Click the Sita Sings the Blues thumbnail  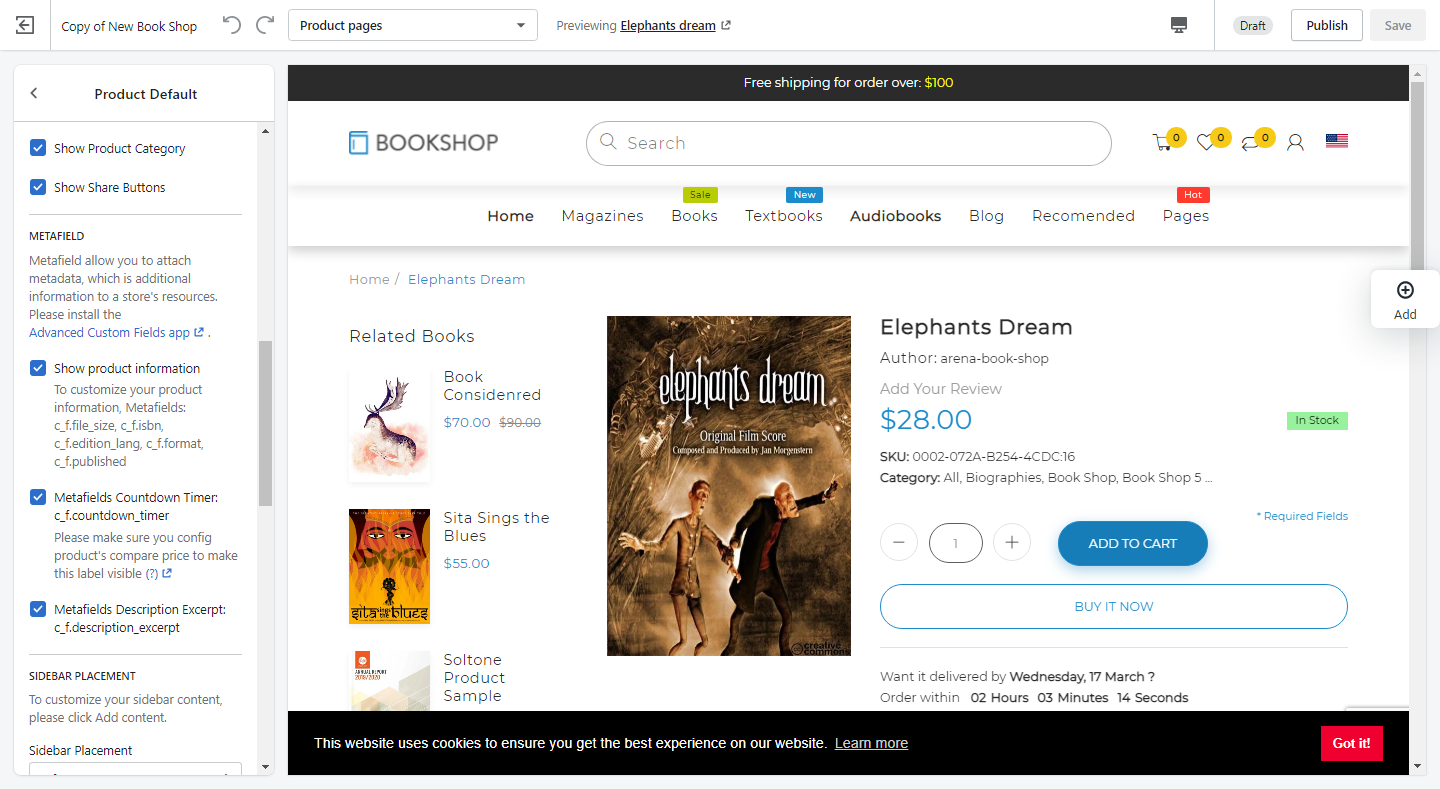(x=390, y=566)
